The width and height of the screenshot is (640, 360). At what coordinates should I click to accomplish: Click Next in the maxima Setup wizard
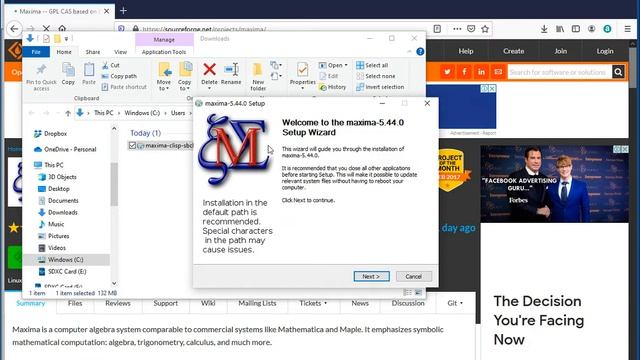371,276
